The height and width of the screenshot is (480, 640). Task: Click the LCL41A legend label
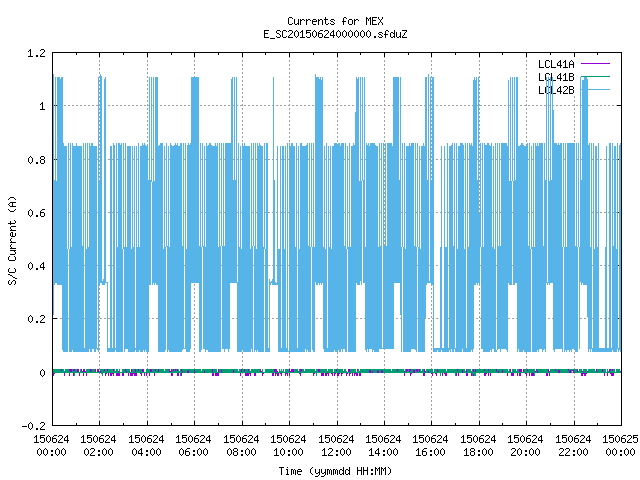556,64
